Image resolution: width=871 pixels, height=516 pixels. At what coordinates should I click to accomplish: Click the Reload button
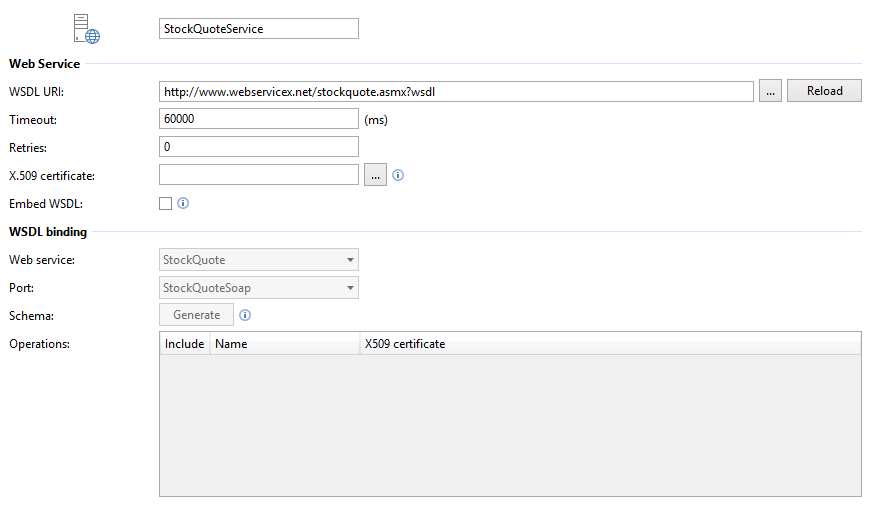coord(824,91)
